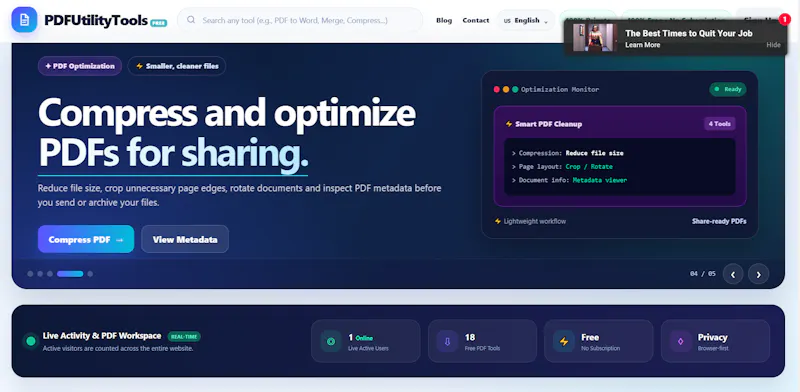
Task: Click The Best Times to Quit Your Job
Action: pyautogui.click(x=689, y=33)
